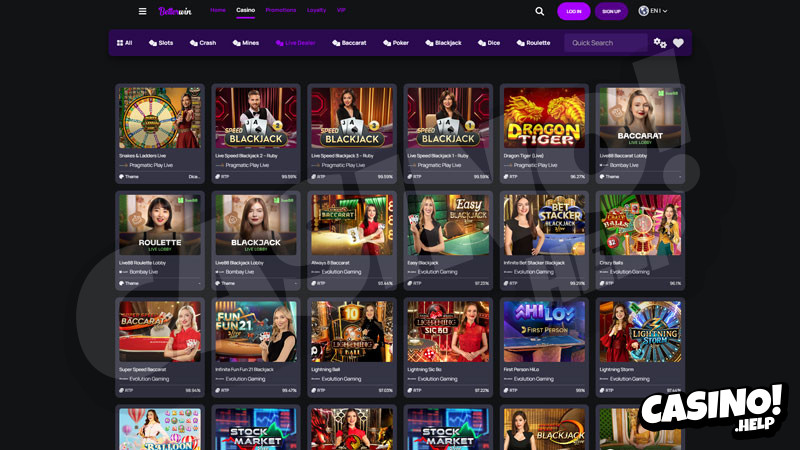Open Super Speed Baccarat thumbnail
800x450 pixels.
[160, 332]
